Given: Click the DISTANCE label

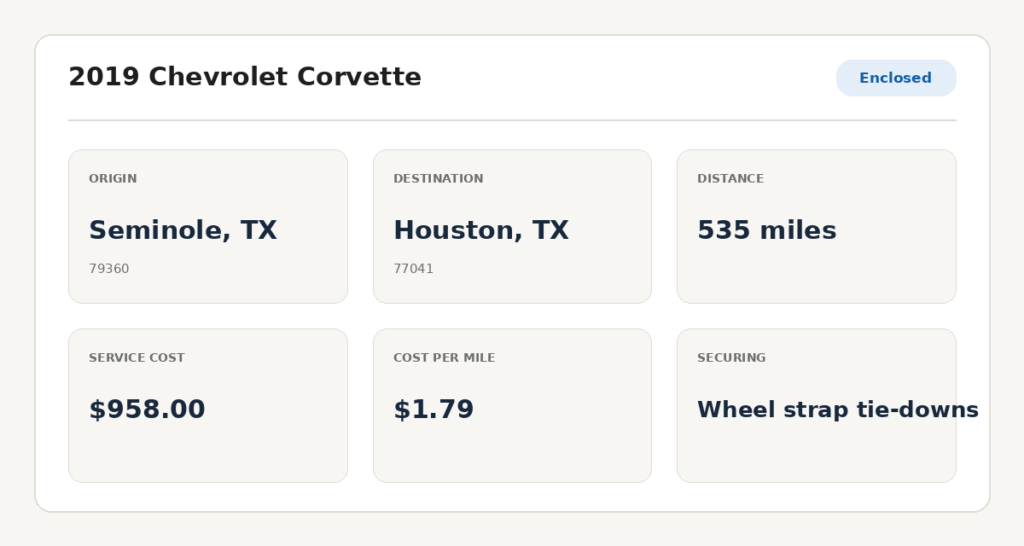Looking at the screenshot, I should coord(730,178).
